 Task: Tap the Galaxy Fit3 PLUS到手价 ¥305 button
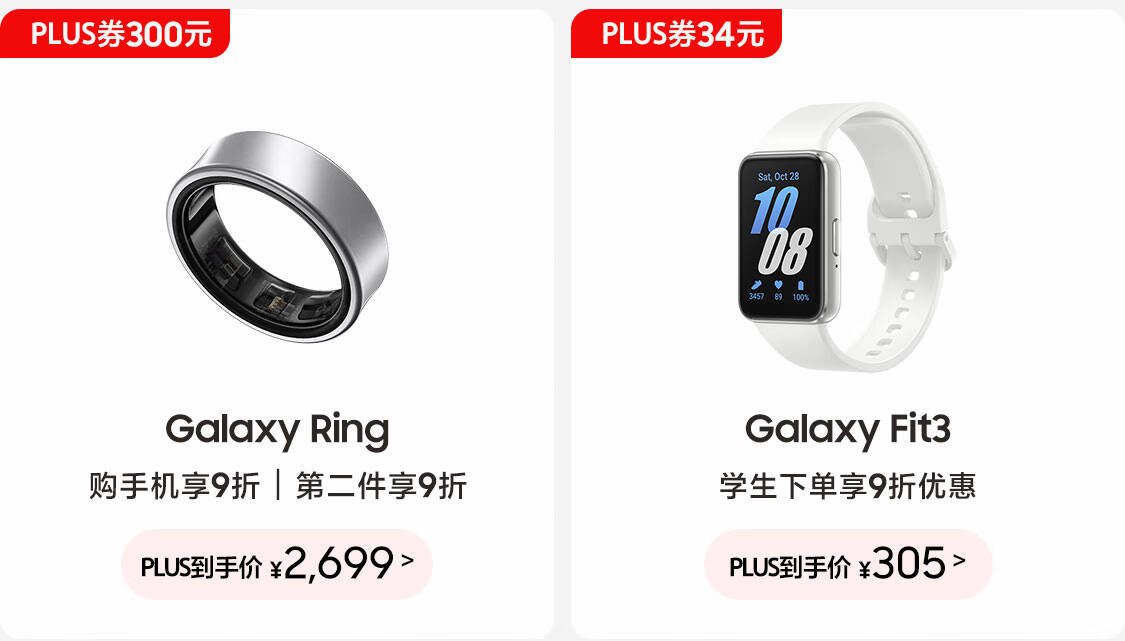(848, 564)
